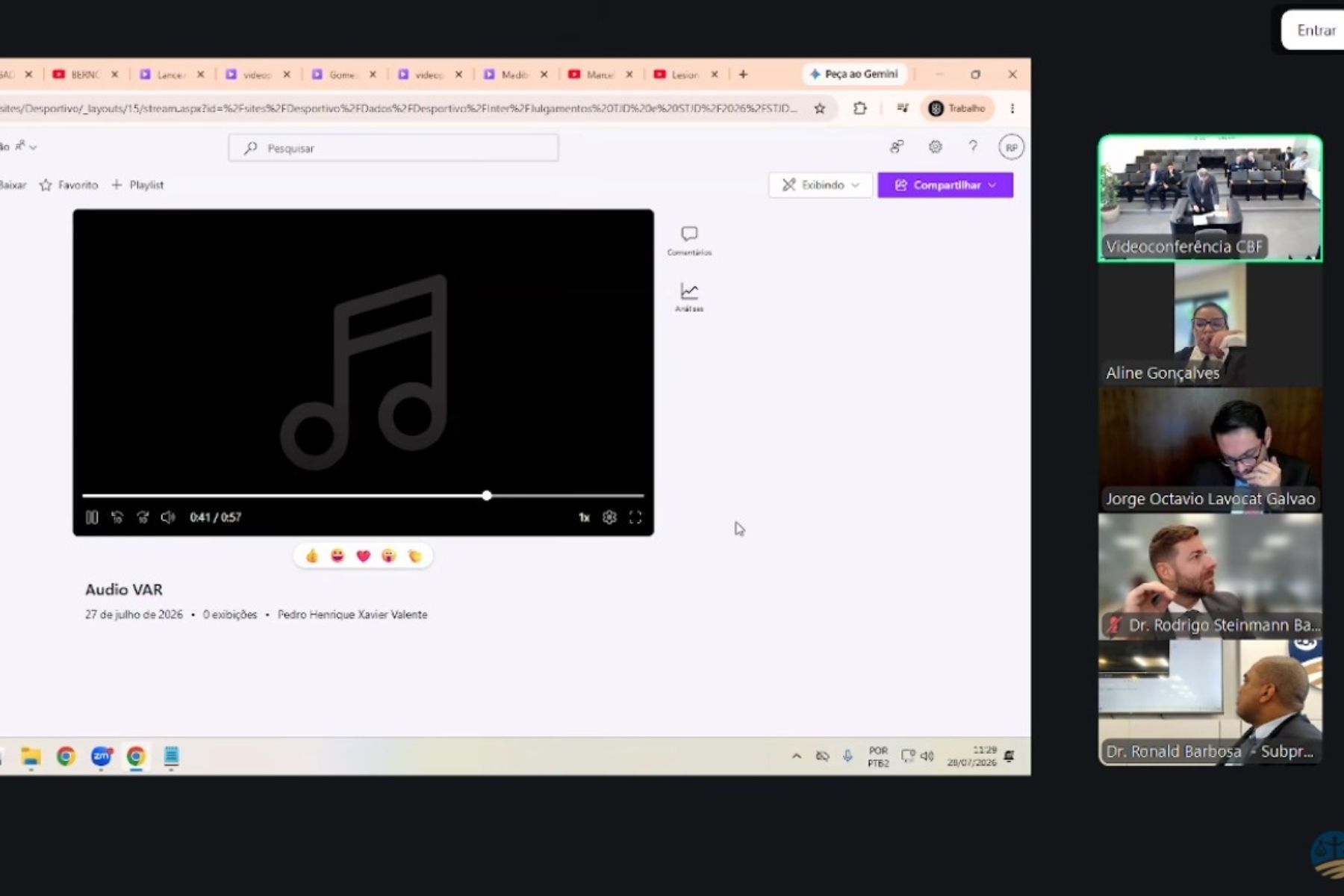Viewport: 1344px width, 896px height.
Task: Toggle Favorito star for this audio
Action: (x=69, y=185)
